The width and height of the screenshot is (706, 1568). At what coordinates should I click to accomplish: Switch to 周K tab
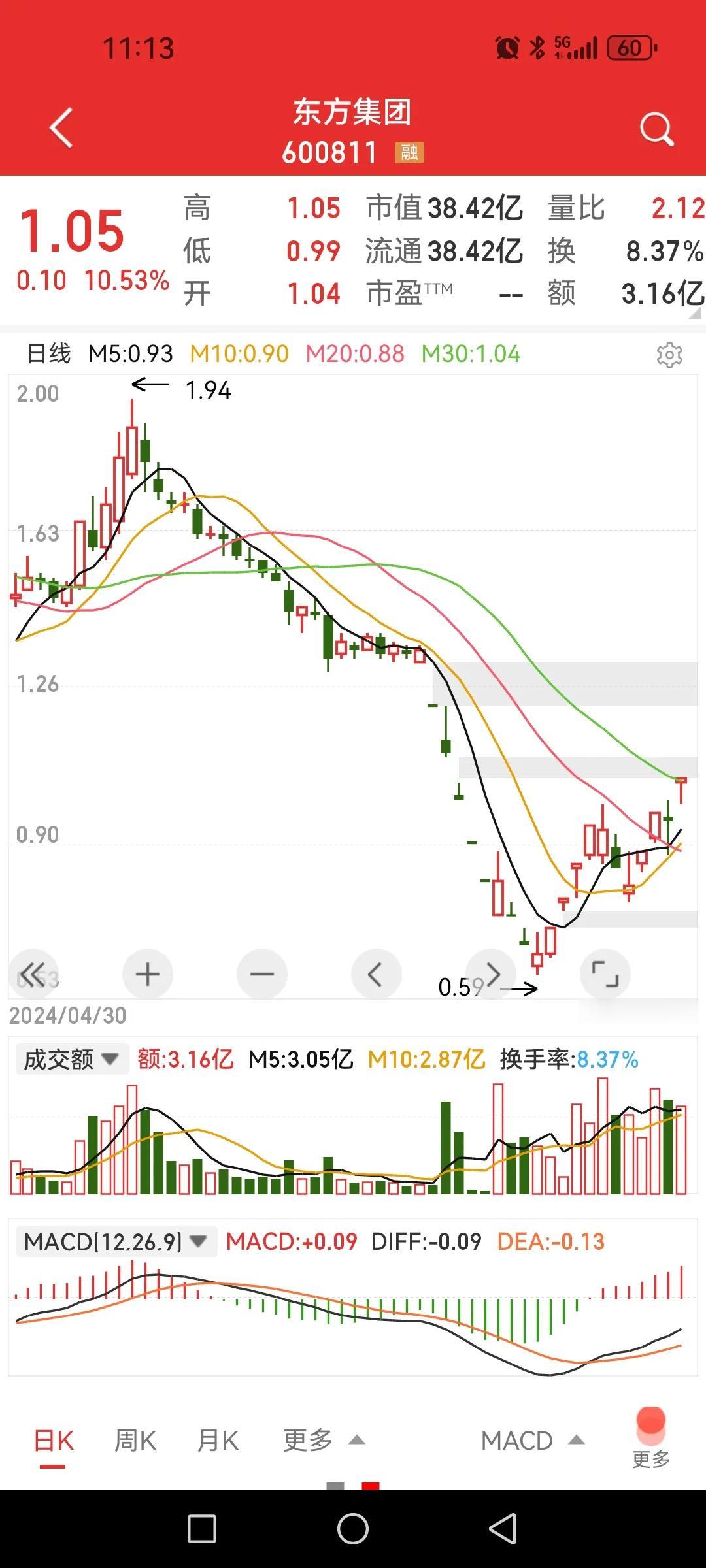tap(135, 1441)
